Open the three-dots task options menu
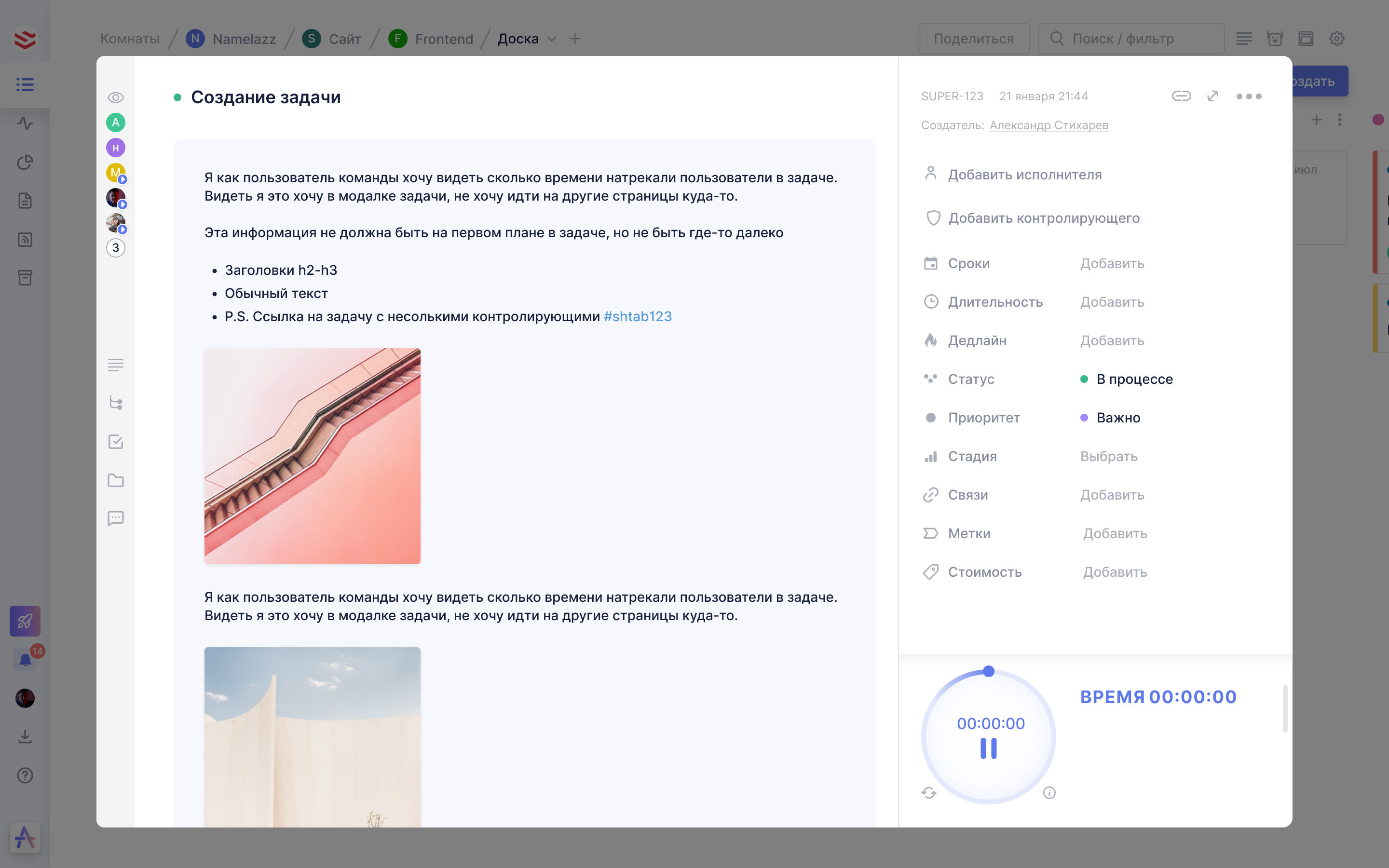1389x868 pixels. point(1248,96)
